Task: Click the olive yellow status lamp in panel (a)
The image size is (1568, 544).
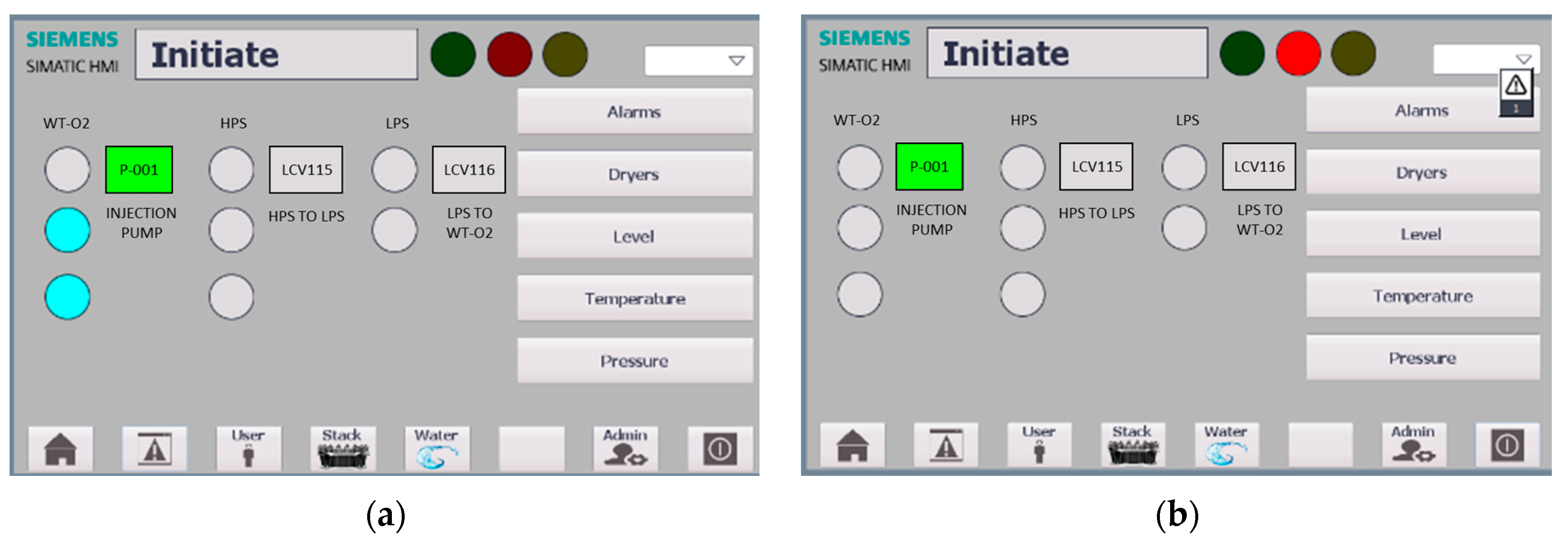Action: coord(566,55)
